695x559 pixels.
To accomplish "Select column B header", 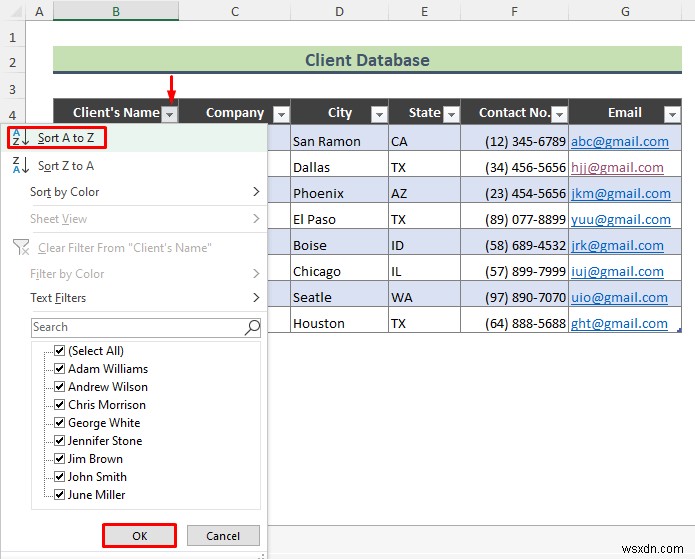I will tap(116, 11).
